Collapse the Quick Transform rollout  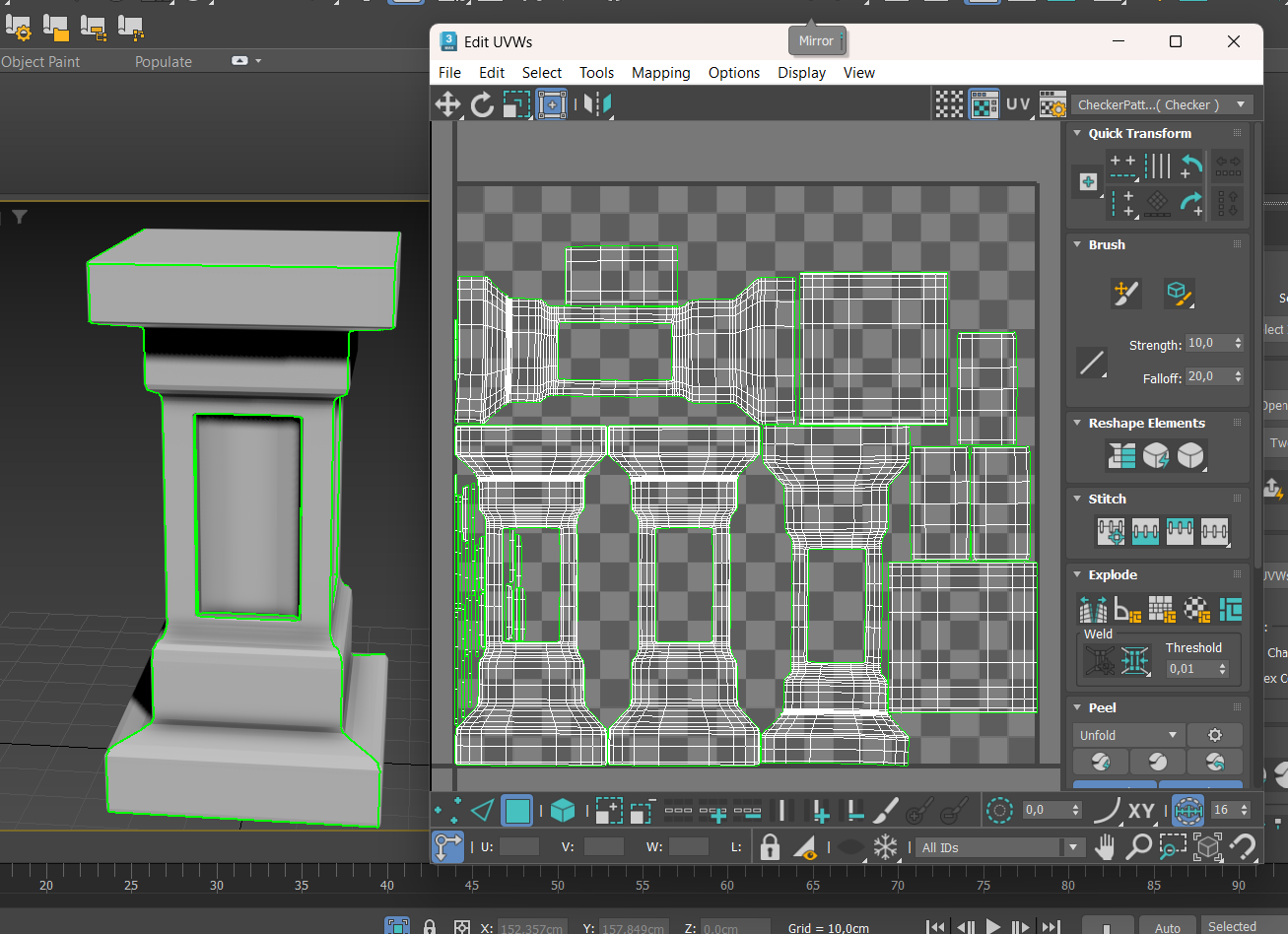(x=1079, y=133)
